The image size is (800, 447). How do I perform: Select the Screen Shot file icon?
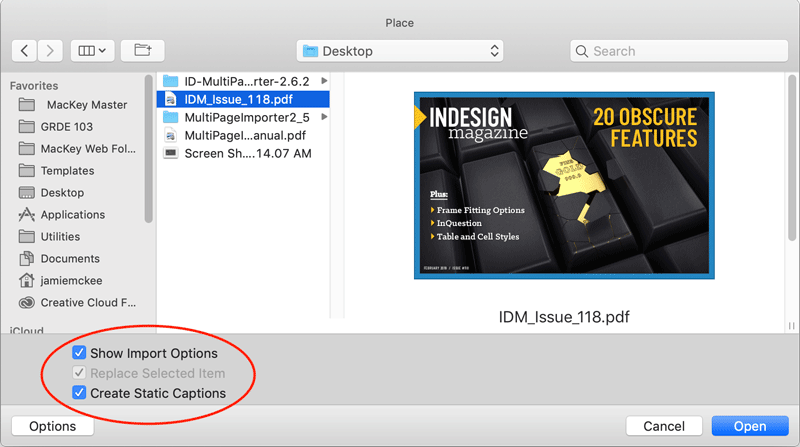[170, 154]
